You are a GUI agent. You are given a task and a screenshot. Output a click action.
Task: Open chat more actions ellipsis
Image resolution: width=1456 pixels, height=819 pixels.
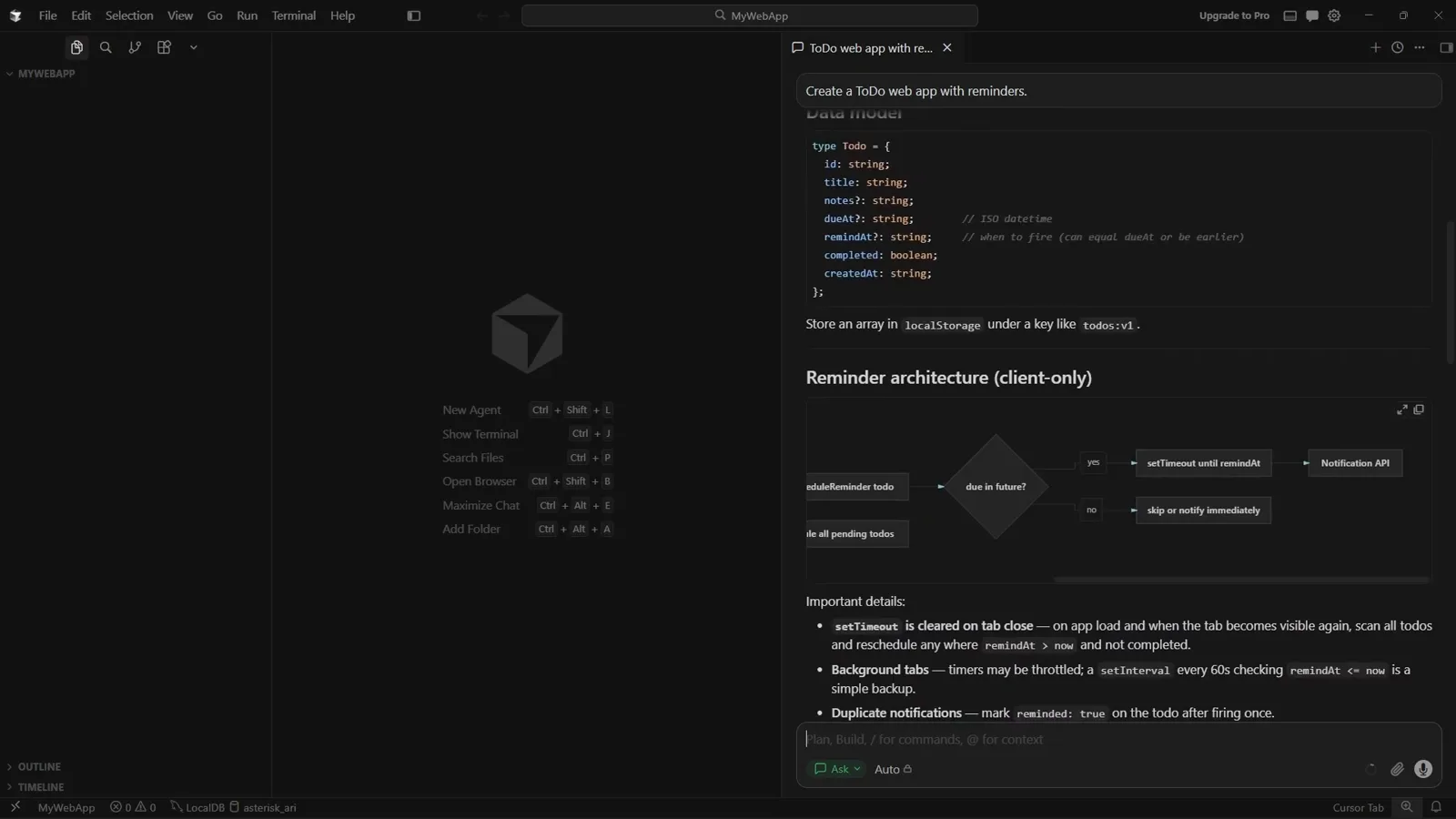[x=1420, y=47]
